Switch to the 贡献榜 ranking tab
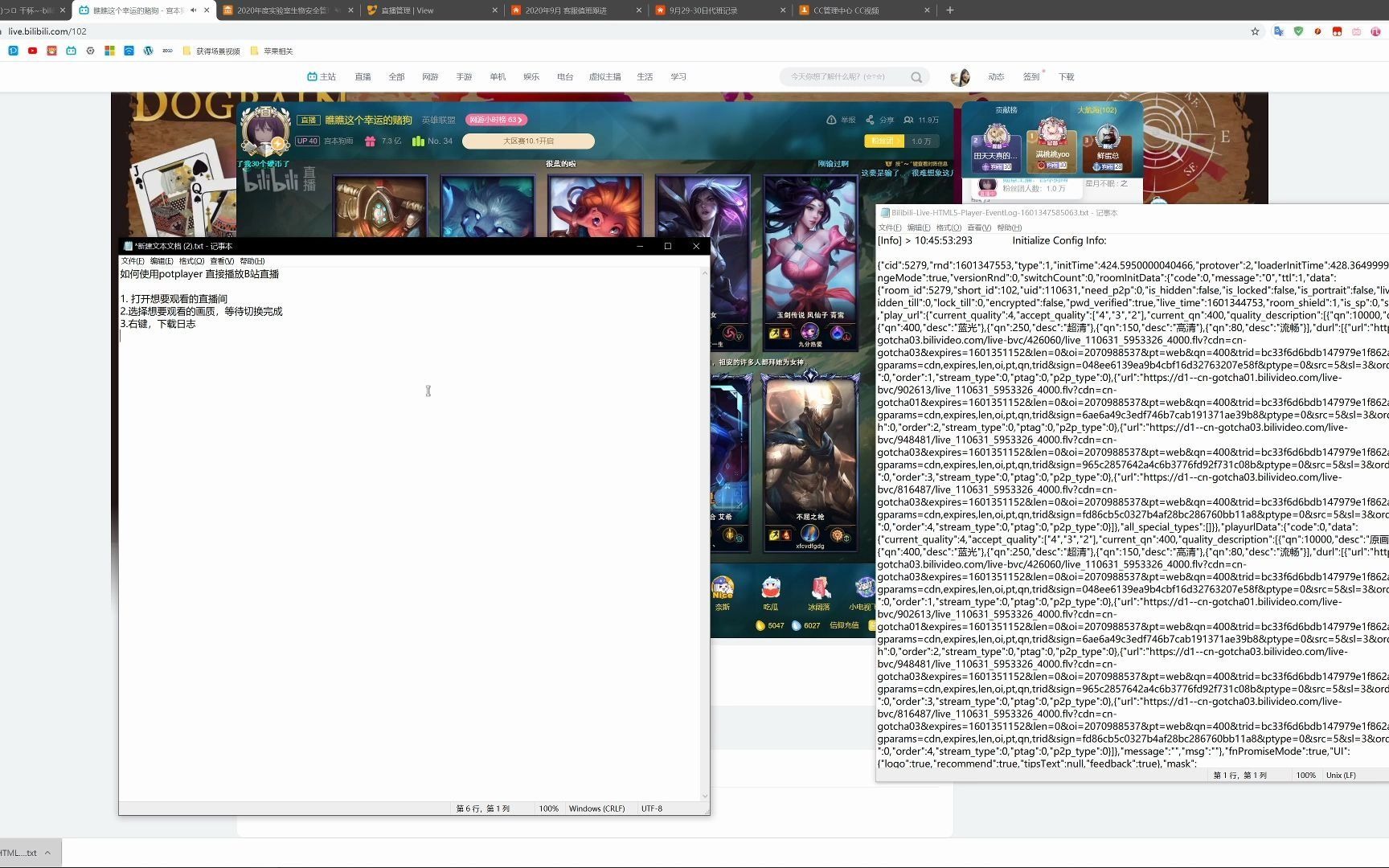1389x868 pixels. (x=1006, y=110)
